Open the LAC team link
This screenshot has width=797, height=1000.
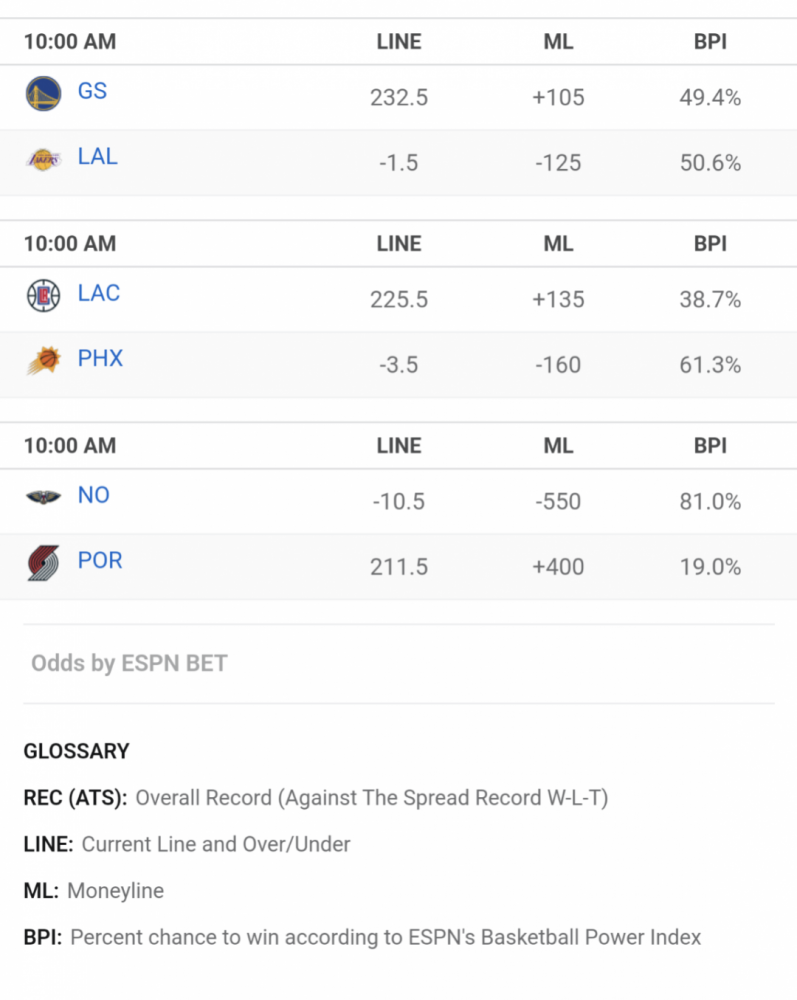pyautogui.click(x=99, y=293)
